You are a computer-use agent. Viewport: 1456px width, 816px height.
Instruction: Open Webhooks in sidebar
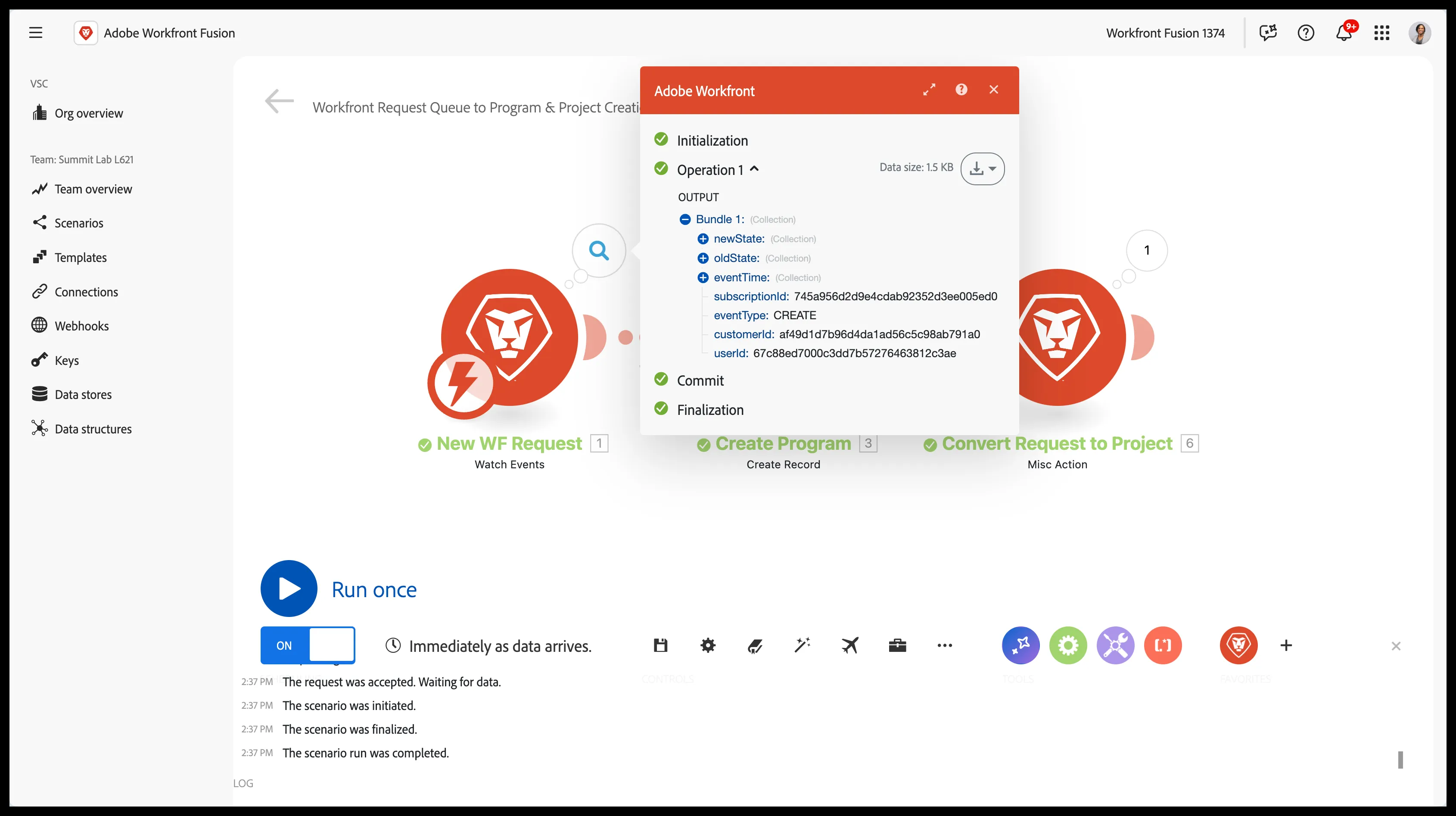71,326
